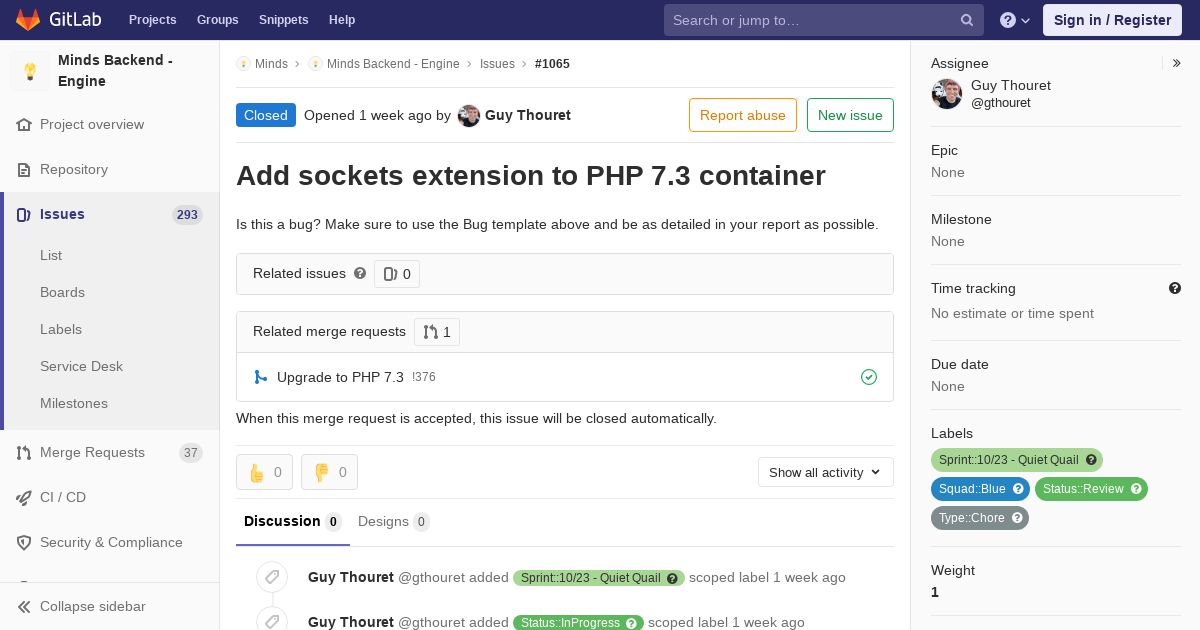Viewport: 1200px width, 630px height.
Task: Open the Milestones sidebar item
Action: tap(74, 403)
